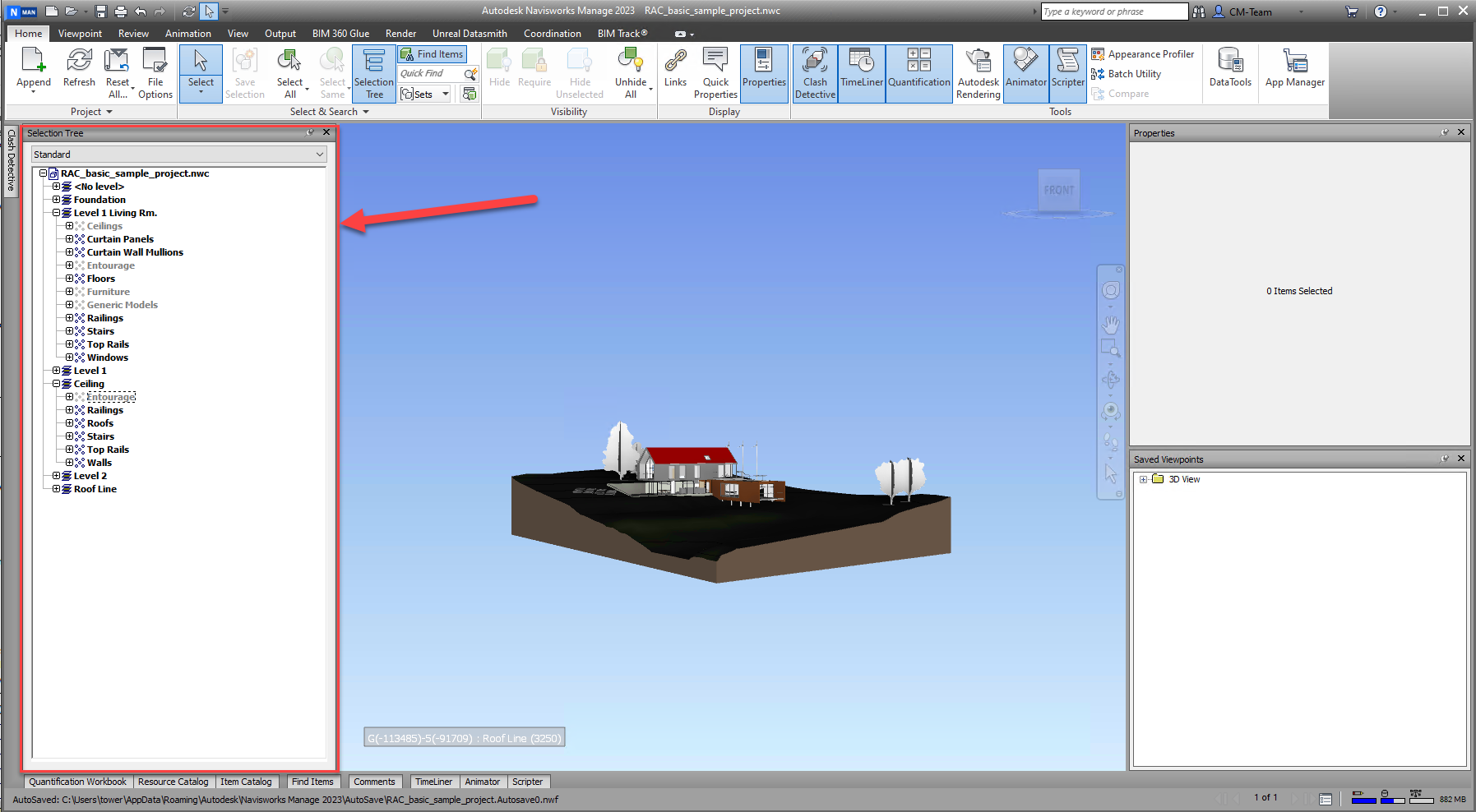Open the Review ribbon tab

click(133, 34)
